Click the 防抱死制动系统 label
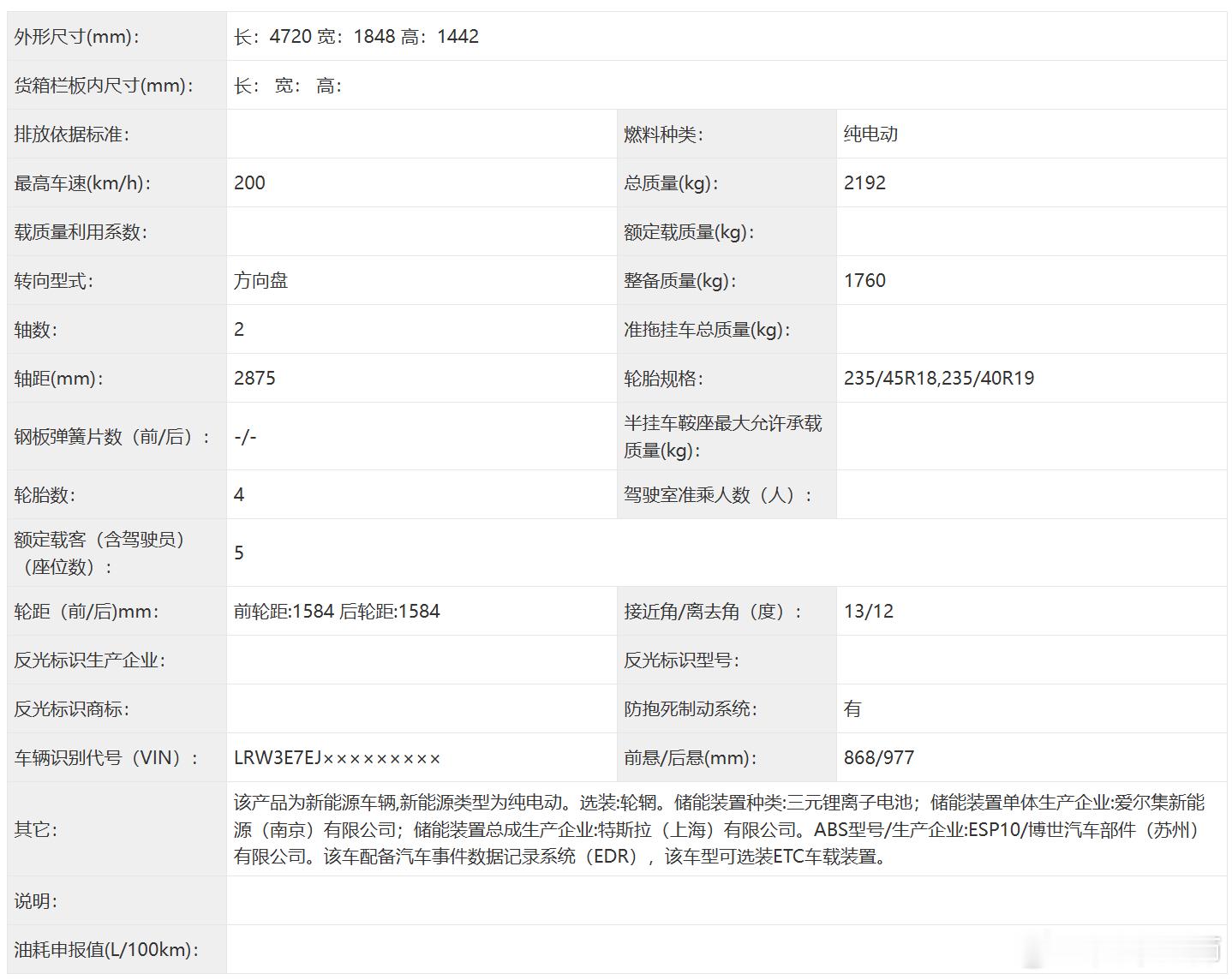The image size is (1232, 980). pyautogui.click(x=691, y=709)
